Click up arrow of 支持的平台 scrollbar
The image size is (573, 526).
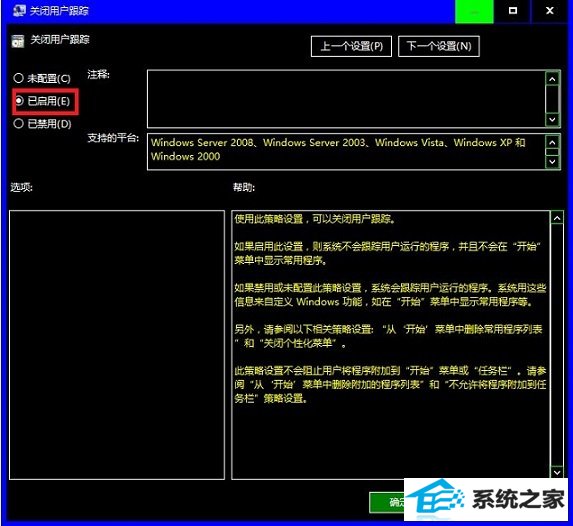(x=552, y=142)
